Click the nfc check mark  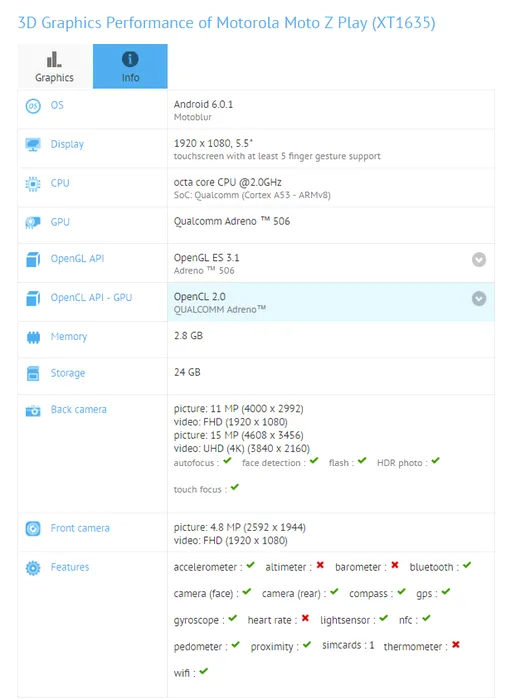[x=426, y=618]
